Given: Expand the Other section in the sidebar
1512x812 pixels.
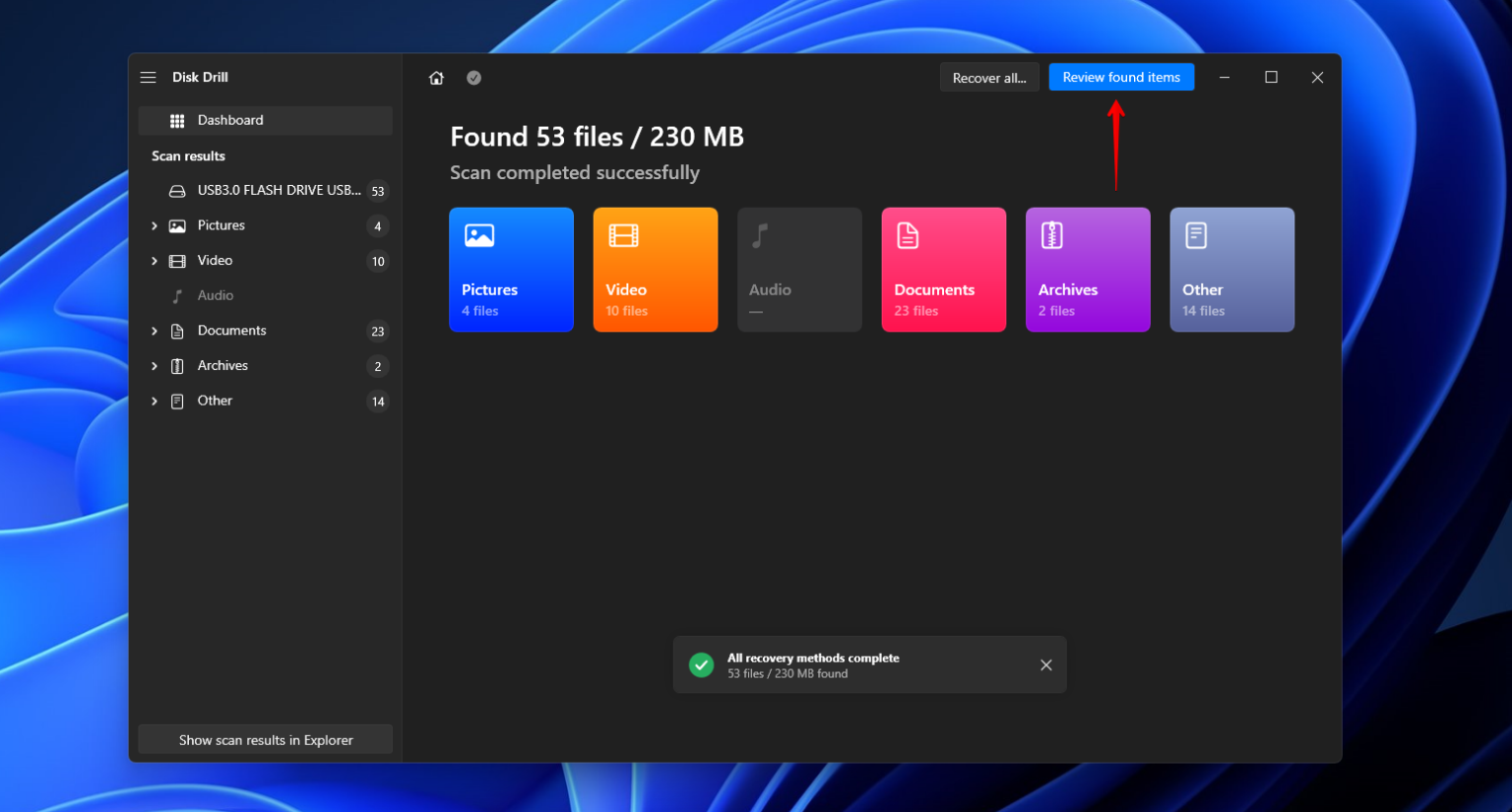Looking at the screenshot, I should pos(155,401).
